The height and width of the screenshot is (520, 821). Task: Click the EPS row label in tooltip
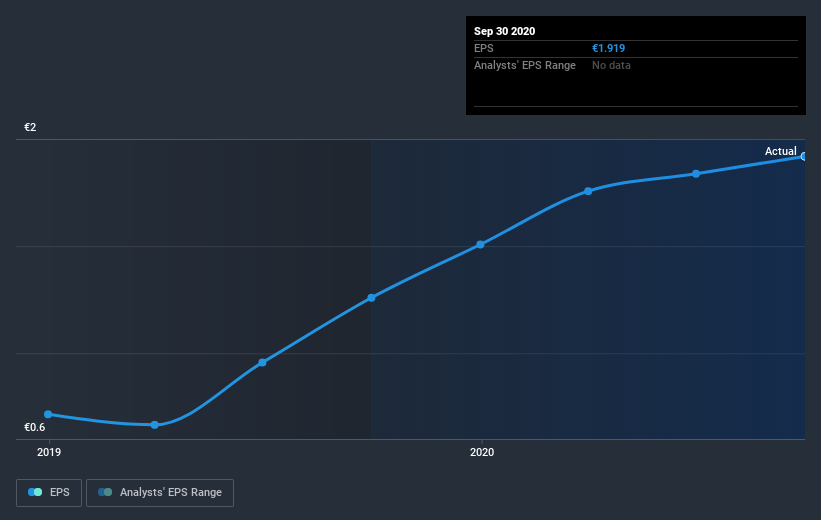pos(484,48)
